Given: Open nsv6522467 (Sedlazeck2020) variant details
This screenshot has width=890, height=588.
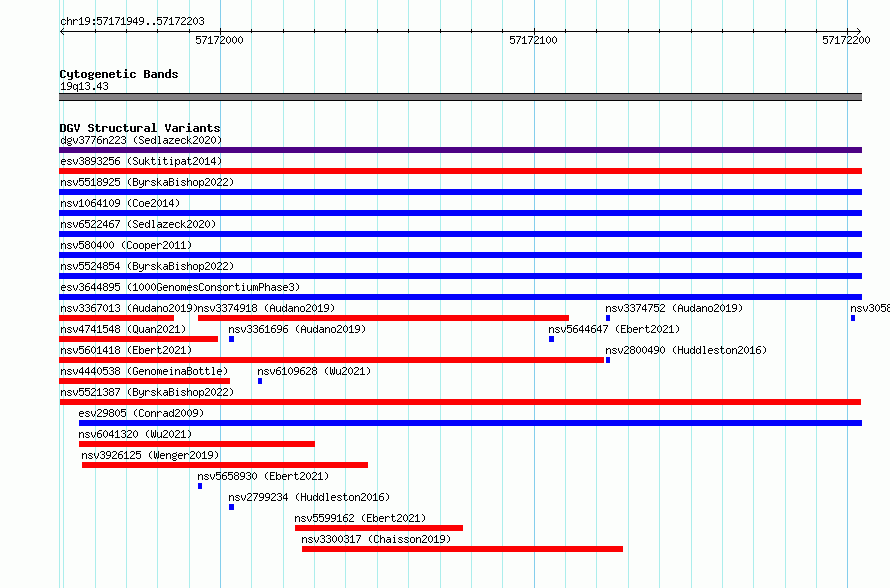Looking at the screenshot, I should point(138,224).
